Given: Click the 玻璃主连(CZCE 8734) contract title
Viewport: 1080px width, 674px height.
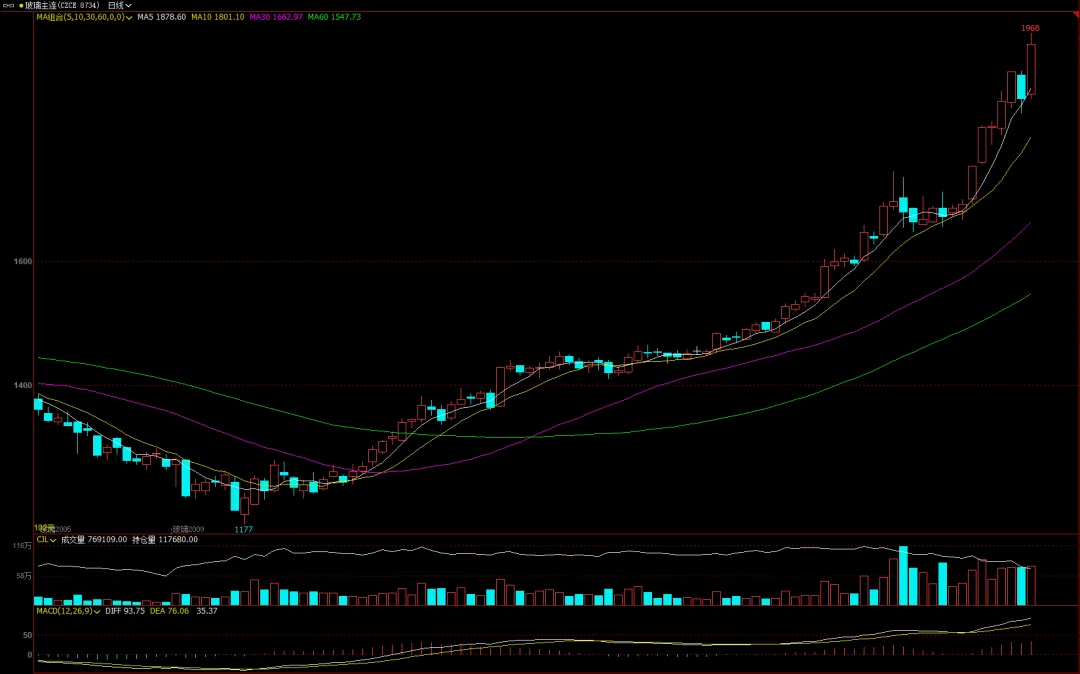Looking at the screenshot, I should pyautogui.click(x=62, y=6).
